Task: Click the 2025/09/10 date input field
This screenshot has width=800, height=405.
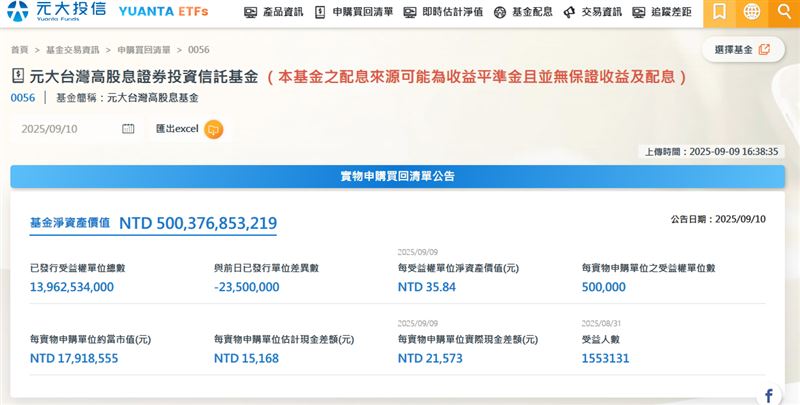Action: coord(76,129)
